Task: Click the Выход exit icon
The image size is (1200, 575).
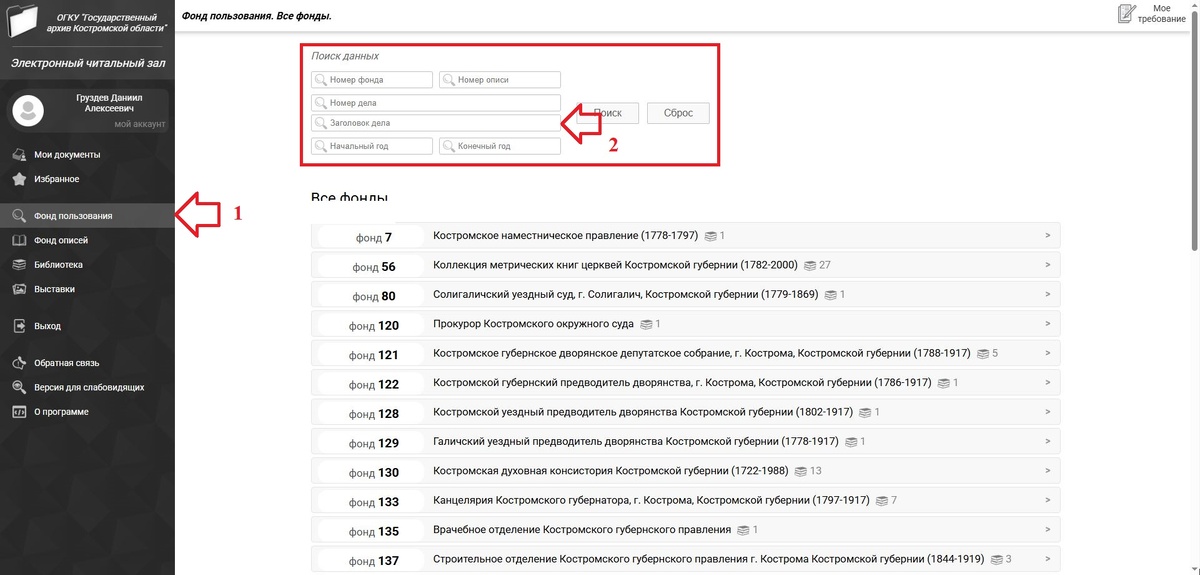Action: click(18, 326)
